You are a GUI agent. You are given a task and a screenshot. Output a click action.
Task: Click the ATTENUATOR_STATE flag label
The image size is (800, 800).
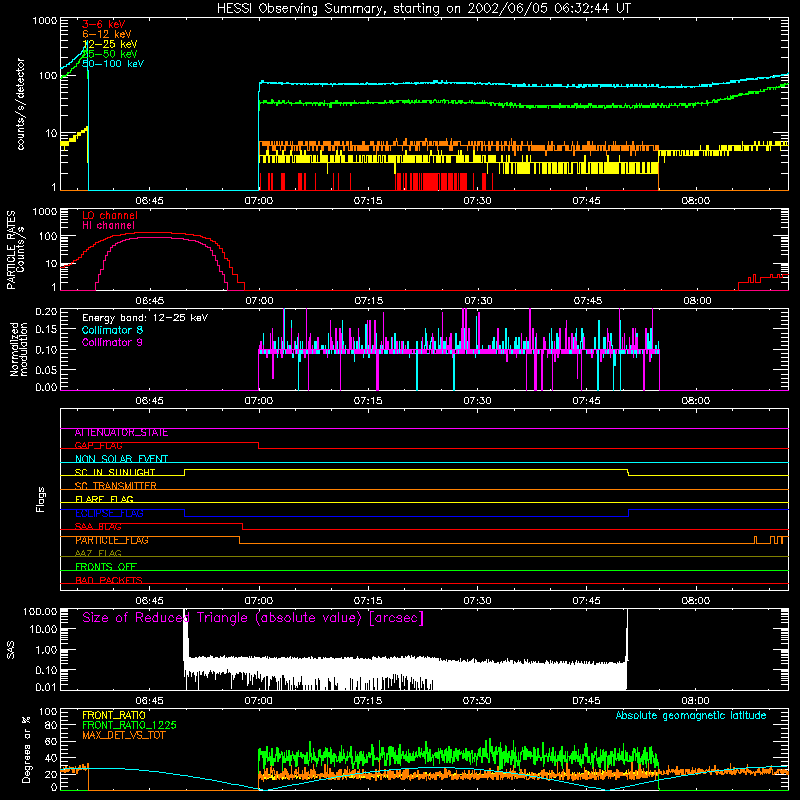121,433
